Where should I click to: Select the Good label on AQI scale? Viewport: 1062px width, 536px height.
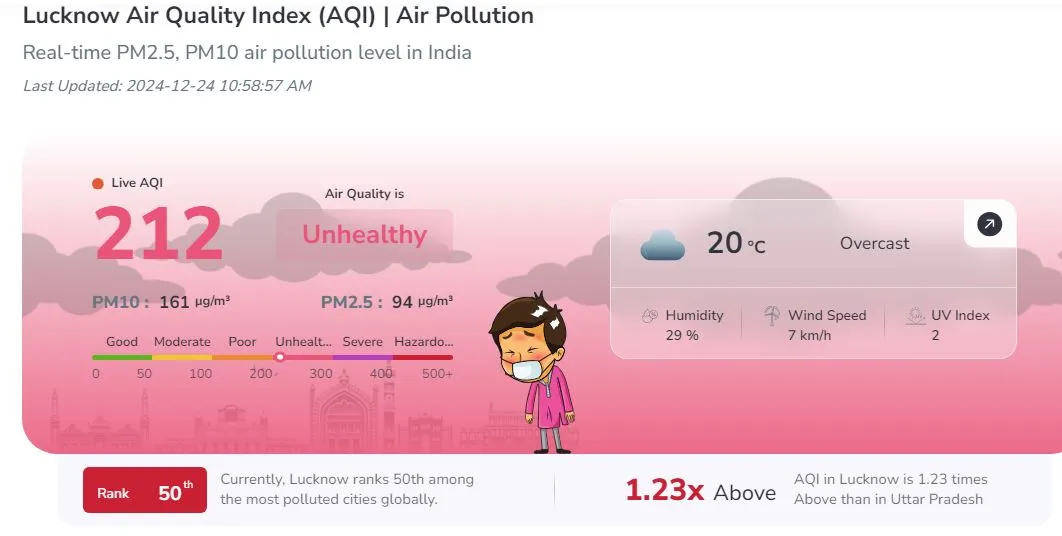(122, 342)
